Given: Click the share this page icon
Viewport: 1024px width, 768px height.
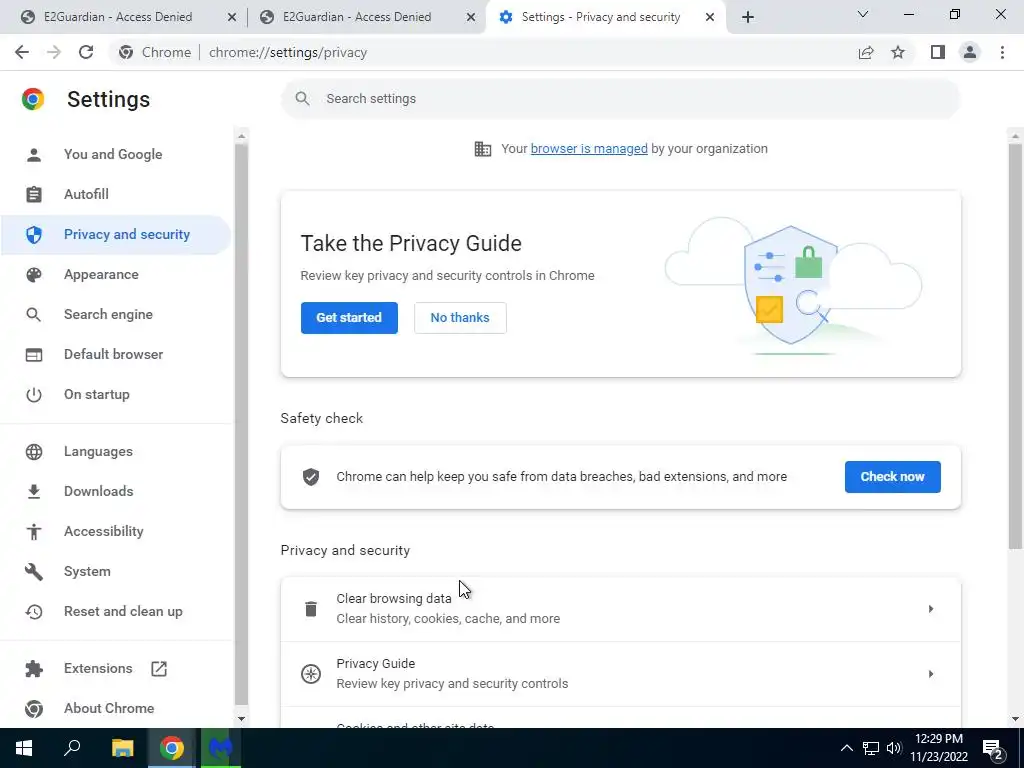Looking at the screenshot, I should click(x=866, y=52).
